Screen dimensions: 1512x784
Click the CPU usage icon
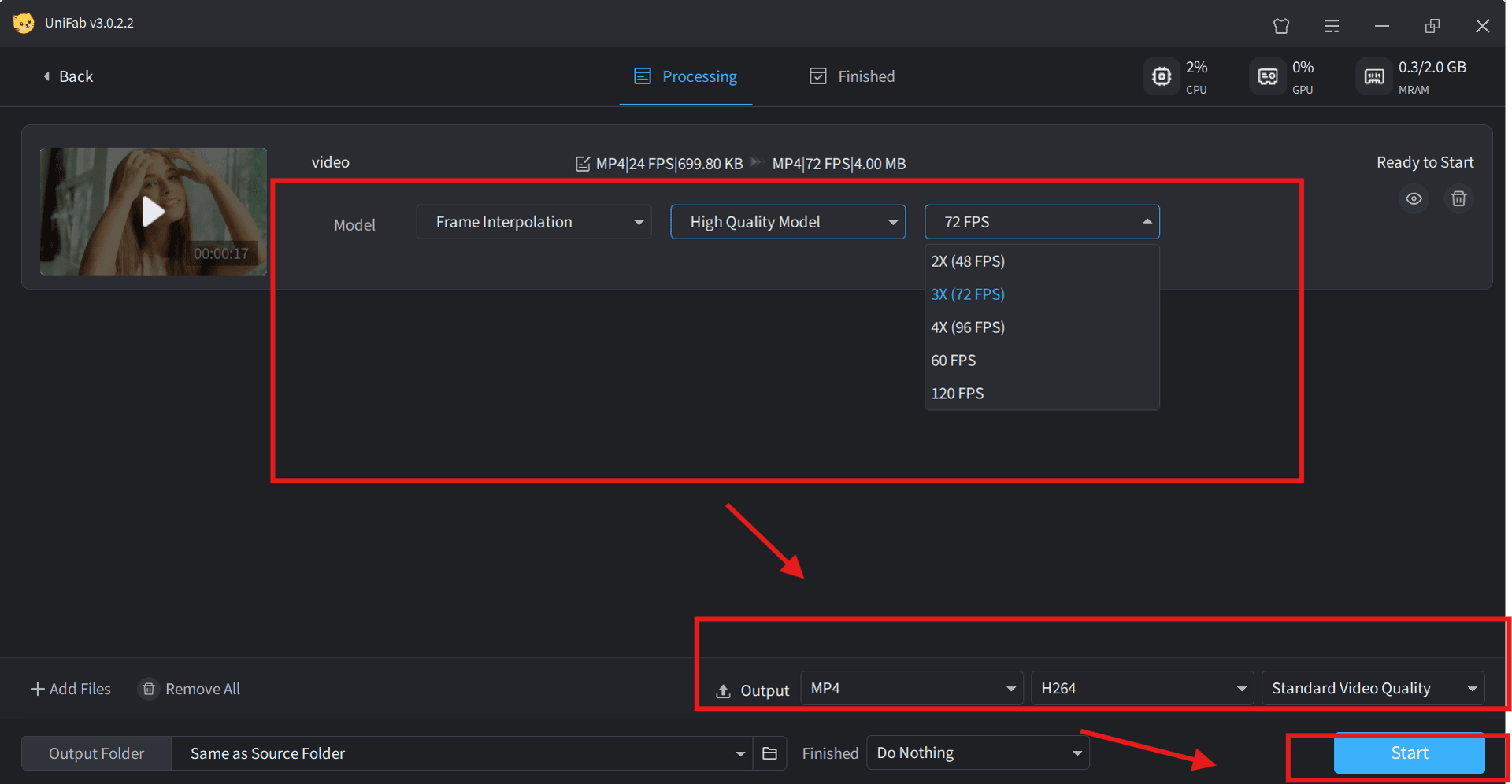coord(1162,76)
